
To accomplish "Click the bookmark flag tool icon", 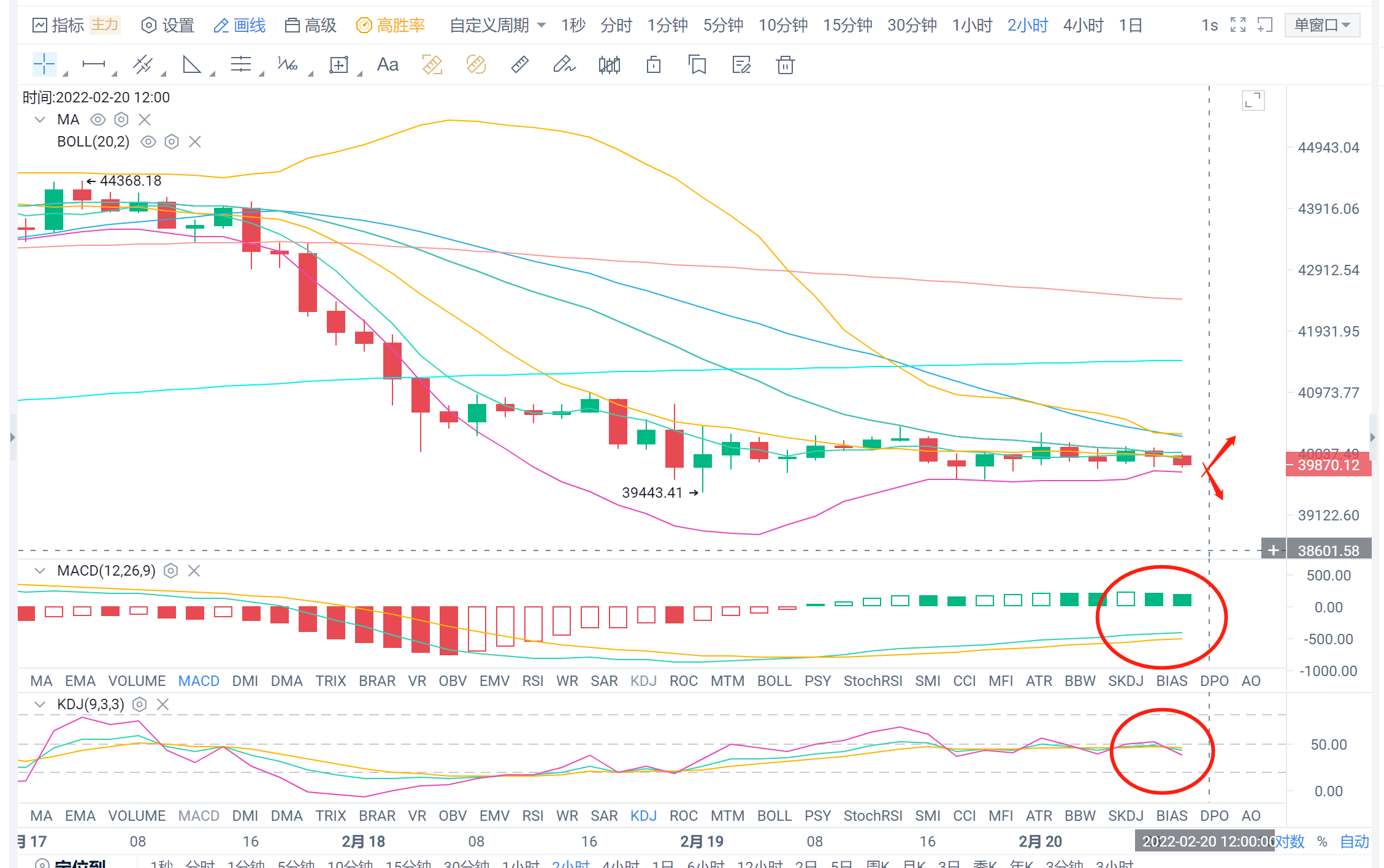I will pyautogui.click(x=698, y=64).
